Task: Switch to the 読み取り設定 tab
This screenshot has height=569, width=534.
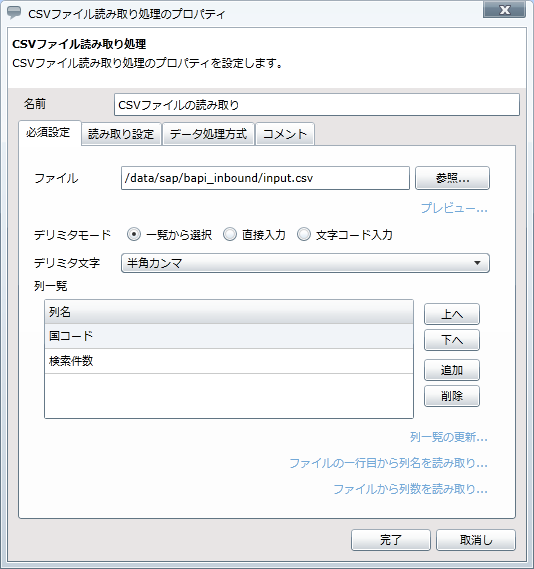Action: coord(121,134)
